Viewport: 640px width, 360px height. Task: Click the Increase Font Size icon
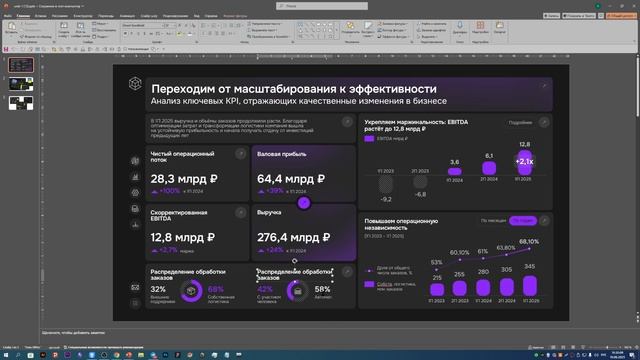tap(180, 25)
